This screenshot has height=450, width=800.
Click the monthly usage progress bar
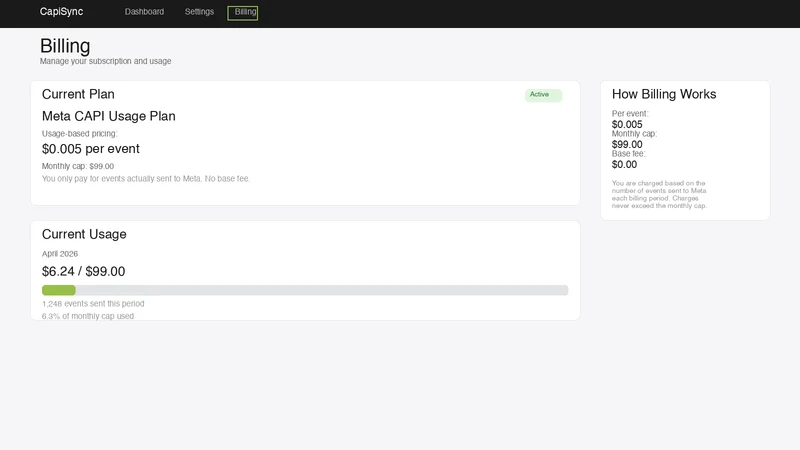point(305,290)
